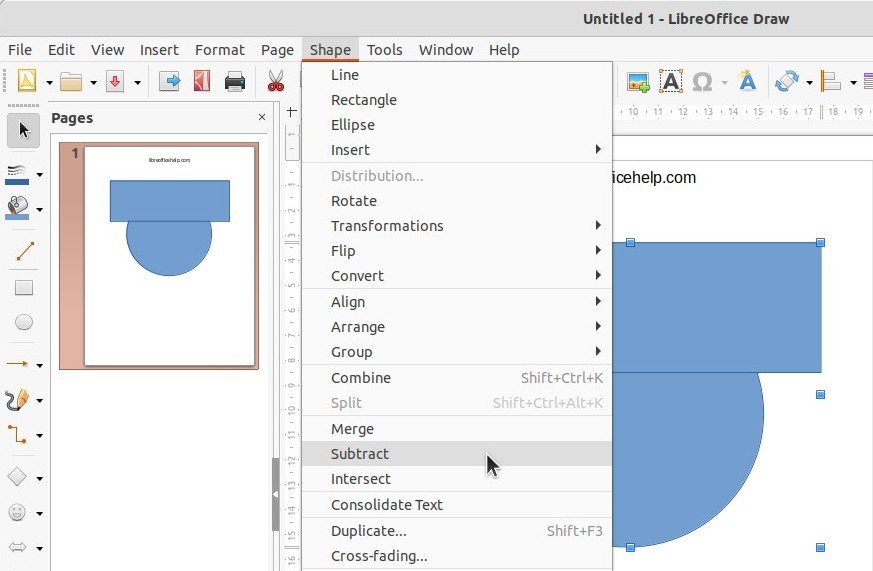873x571 pixels.
Task: Open the Line Color dropdown arrow
Action: pyautogui.click(x=40, y=175)
